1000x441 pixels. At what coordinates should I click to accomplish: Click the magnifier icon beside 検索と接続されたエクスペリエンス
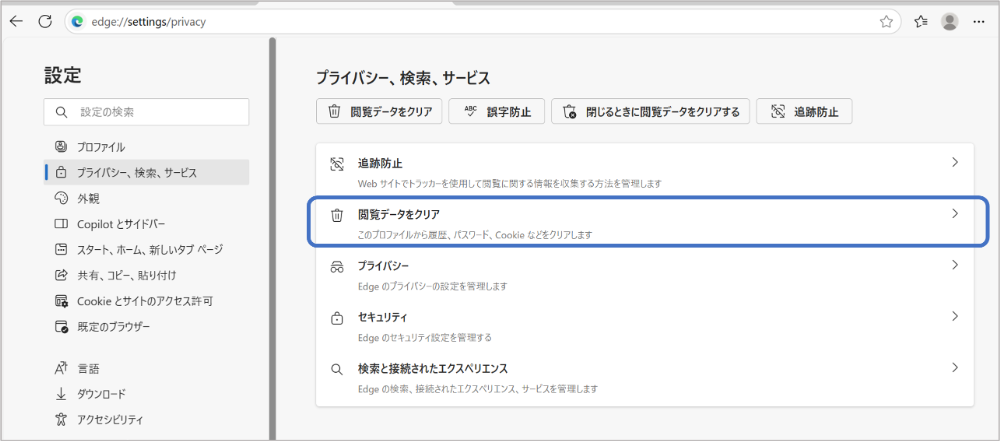tap(337, 370)
